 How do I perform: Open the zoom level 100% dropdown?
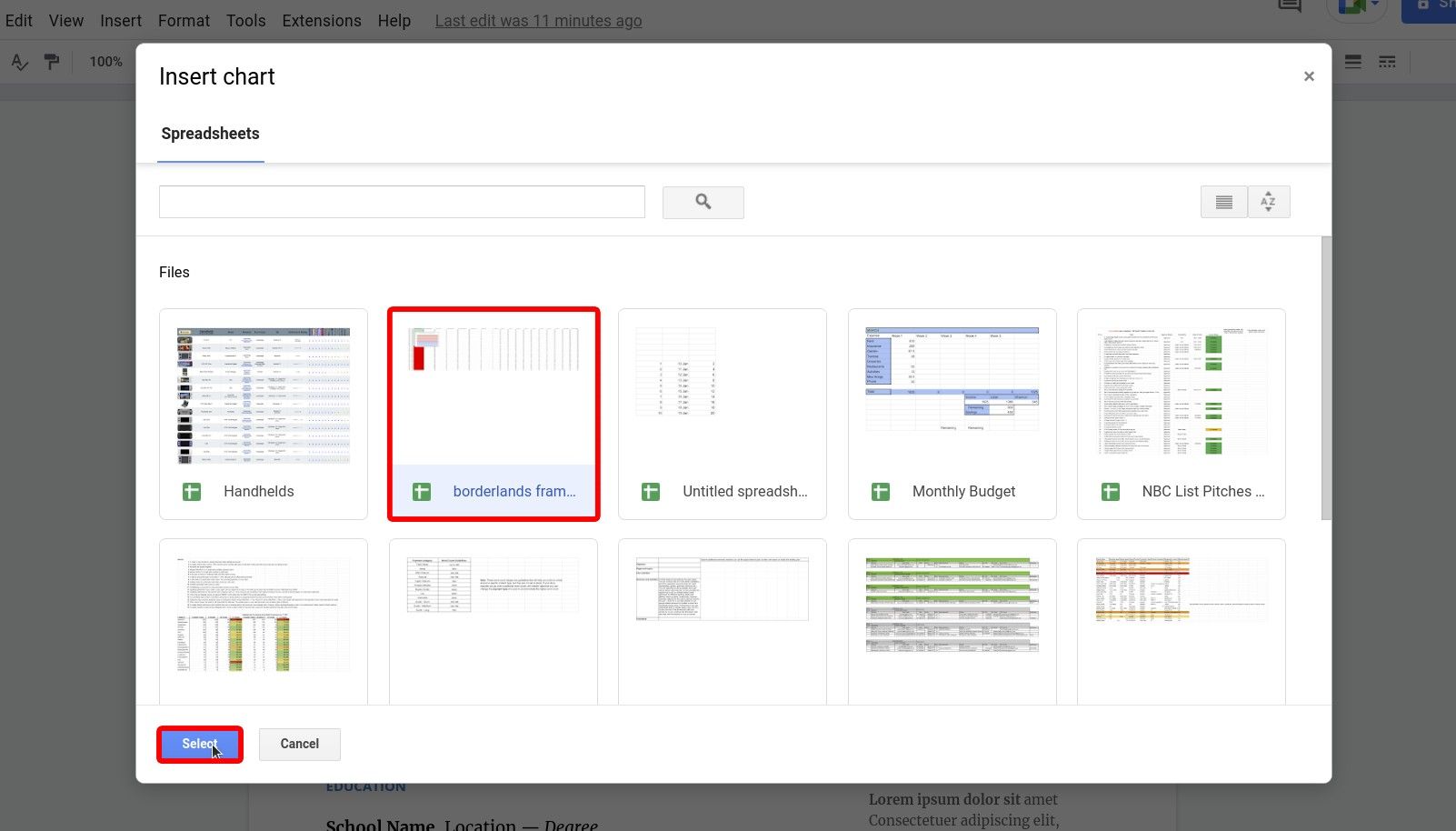105,62
